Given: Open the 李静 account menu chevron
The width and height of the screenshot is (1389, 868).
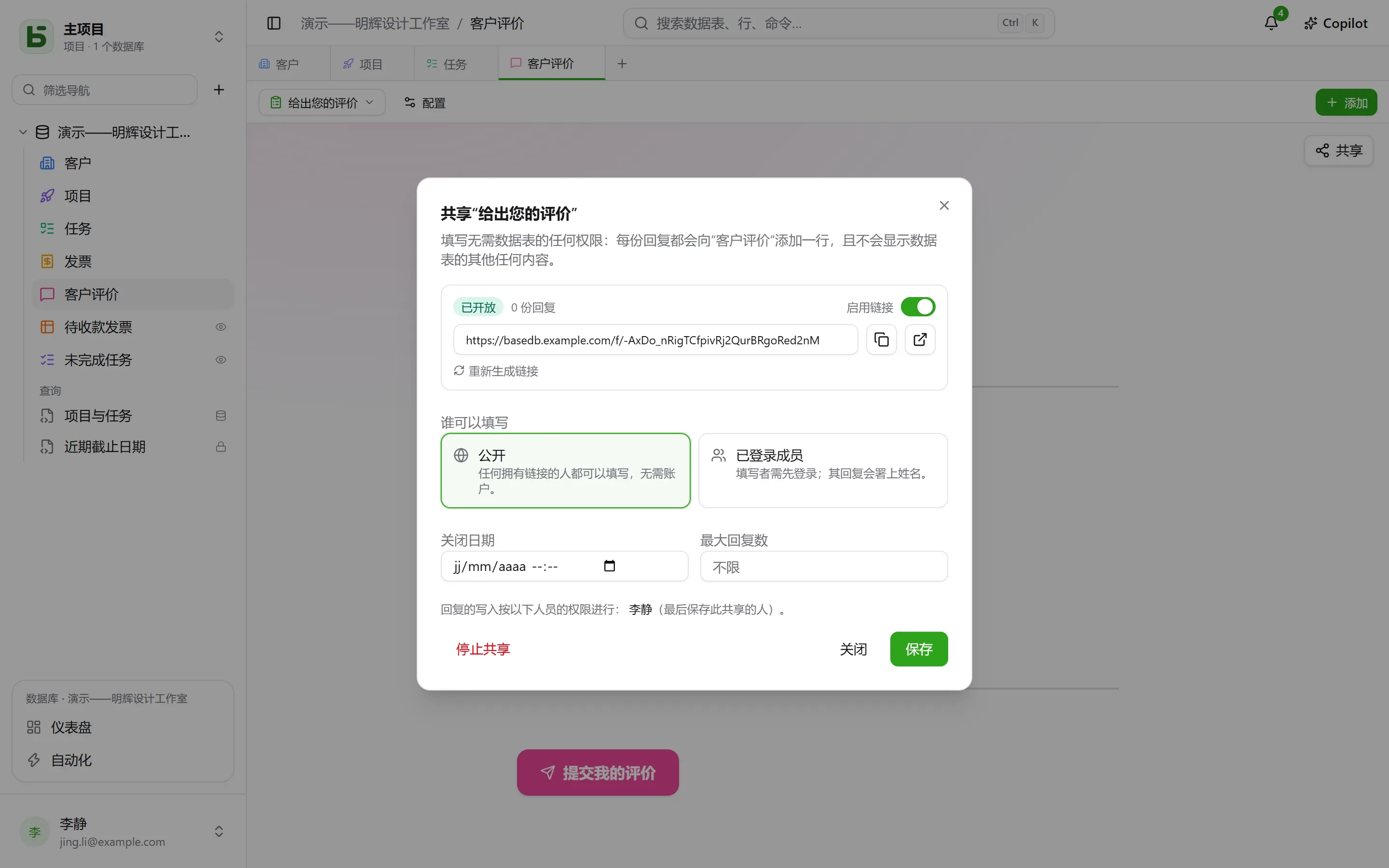Looking at the screenshot, I should tap(218, 831).
